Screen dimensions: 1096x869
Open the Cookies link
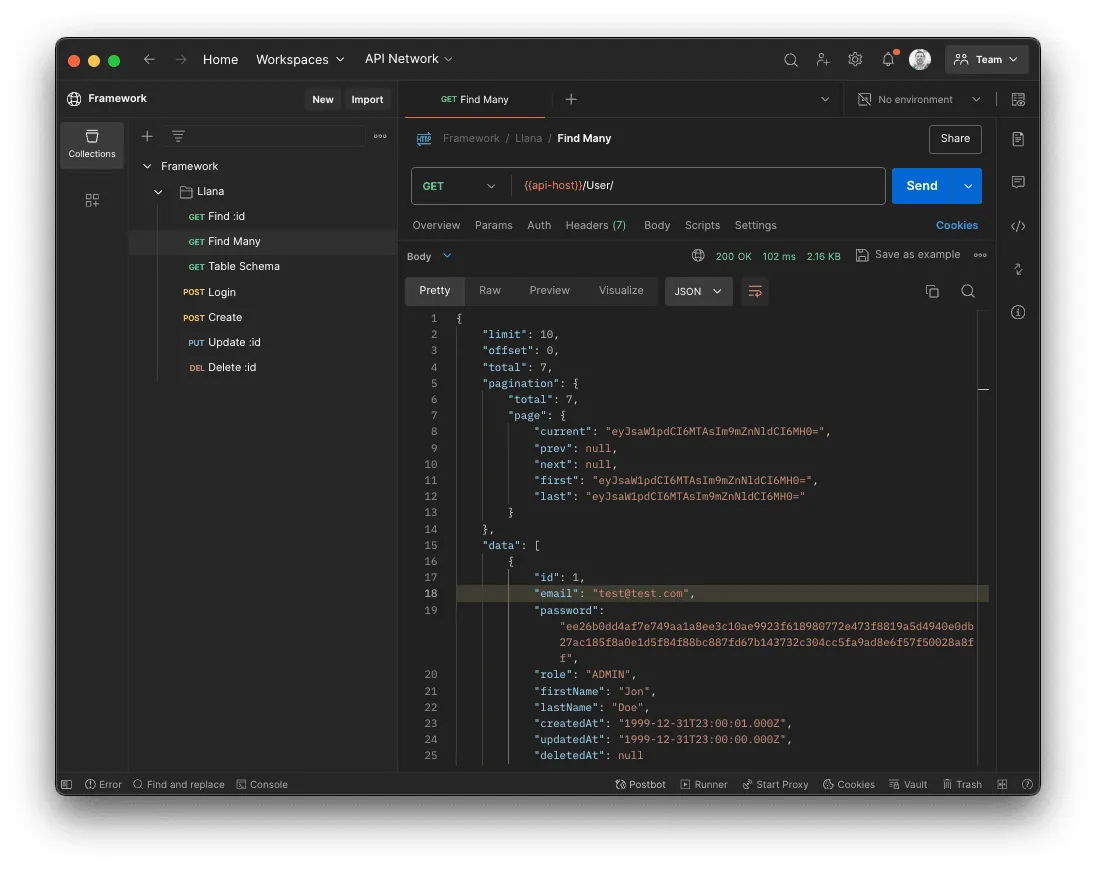957,226
